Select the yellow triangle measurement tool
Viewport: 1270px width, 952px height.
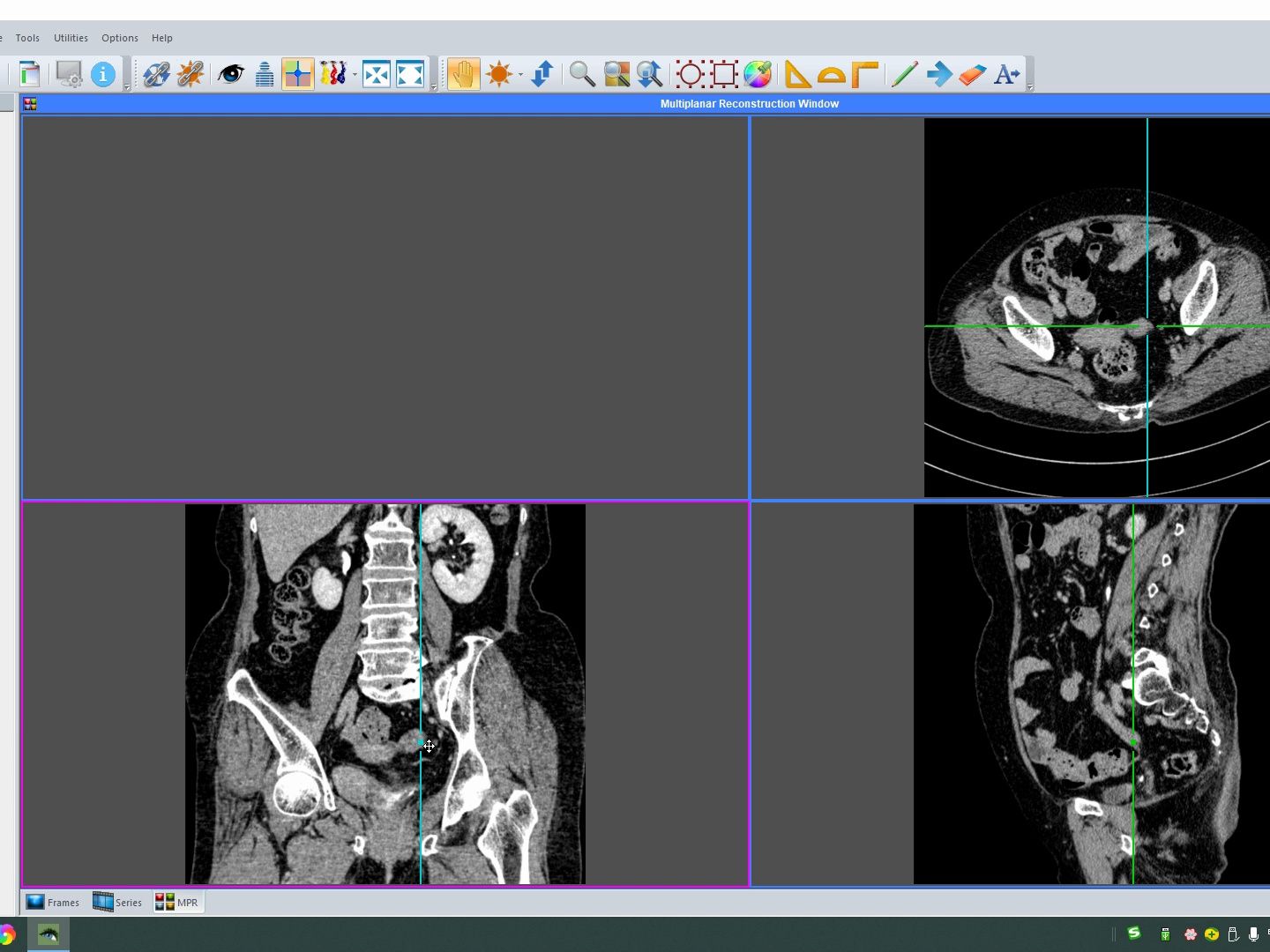(797, 74)
